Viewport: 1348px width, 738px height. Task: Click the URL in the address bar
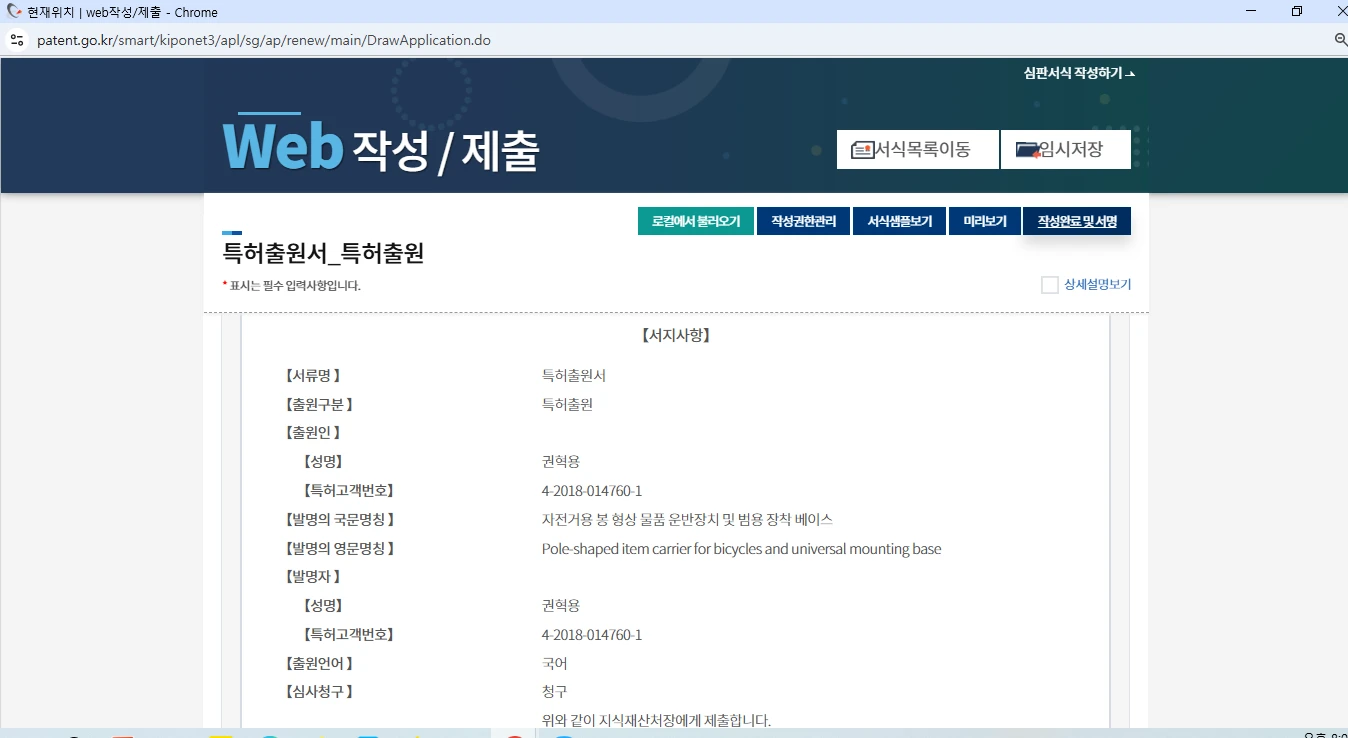point(263,41)
